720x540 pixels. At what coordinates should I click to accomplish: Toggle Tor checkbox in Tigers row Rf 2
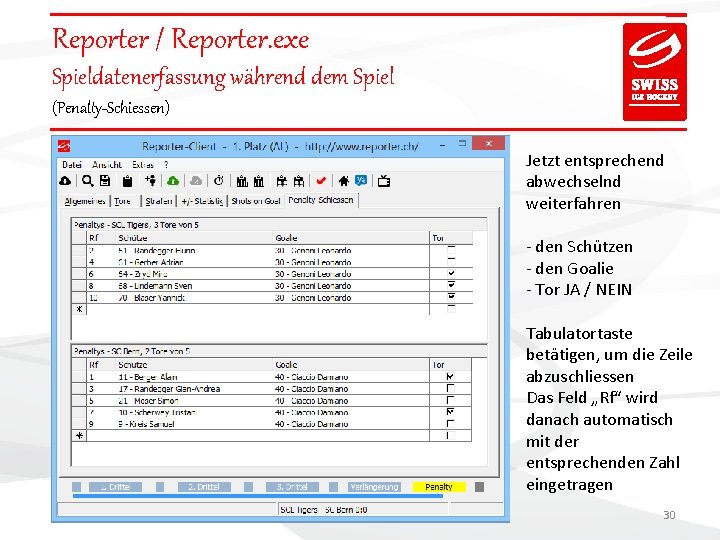coord(451,250)
